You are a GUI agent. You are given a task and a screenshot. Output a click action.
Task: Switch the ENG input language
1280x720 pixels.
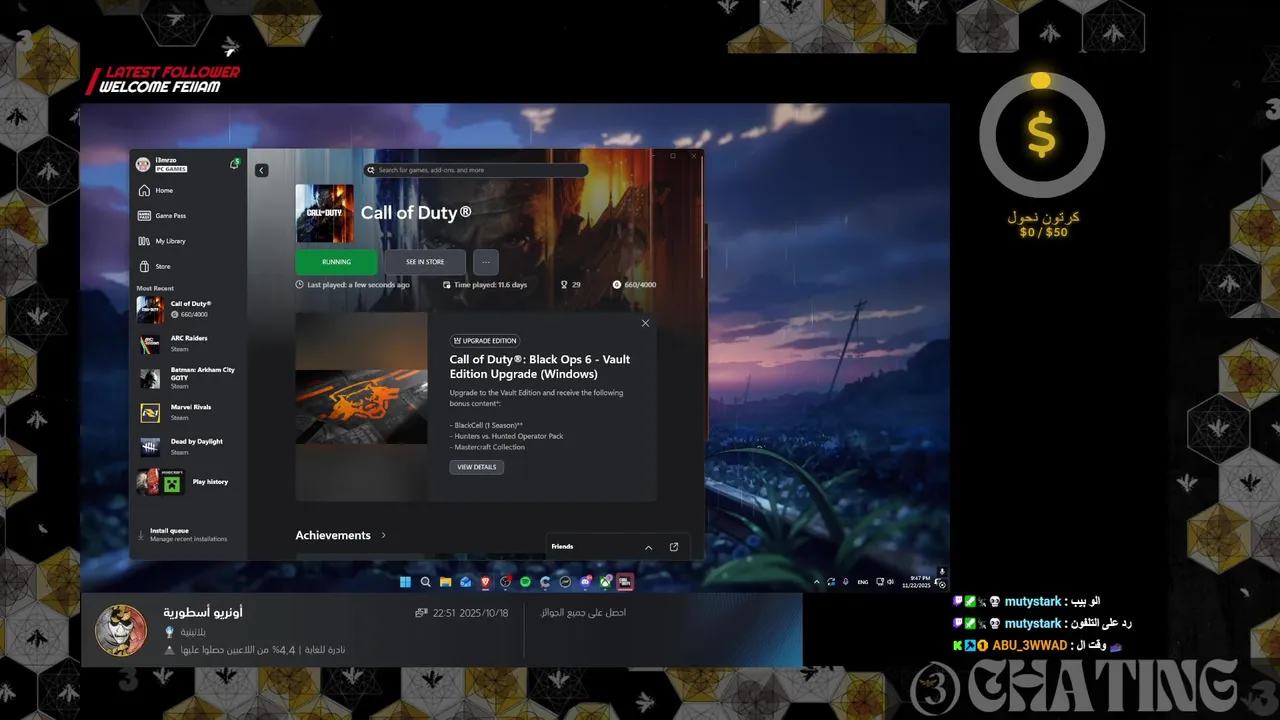[863, 581]
